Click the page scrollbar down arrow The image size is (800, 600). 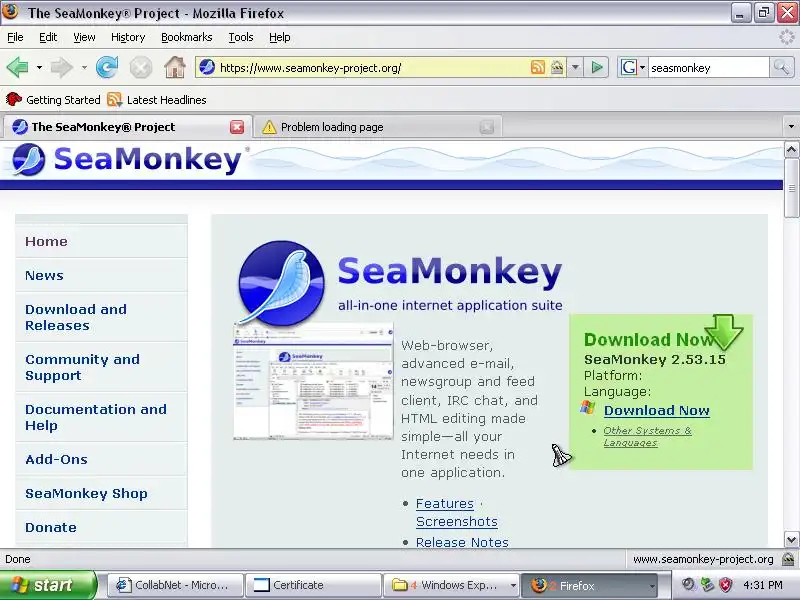click(791, 539)
